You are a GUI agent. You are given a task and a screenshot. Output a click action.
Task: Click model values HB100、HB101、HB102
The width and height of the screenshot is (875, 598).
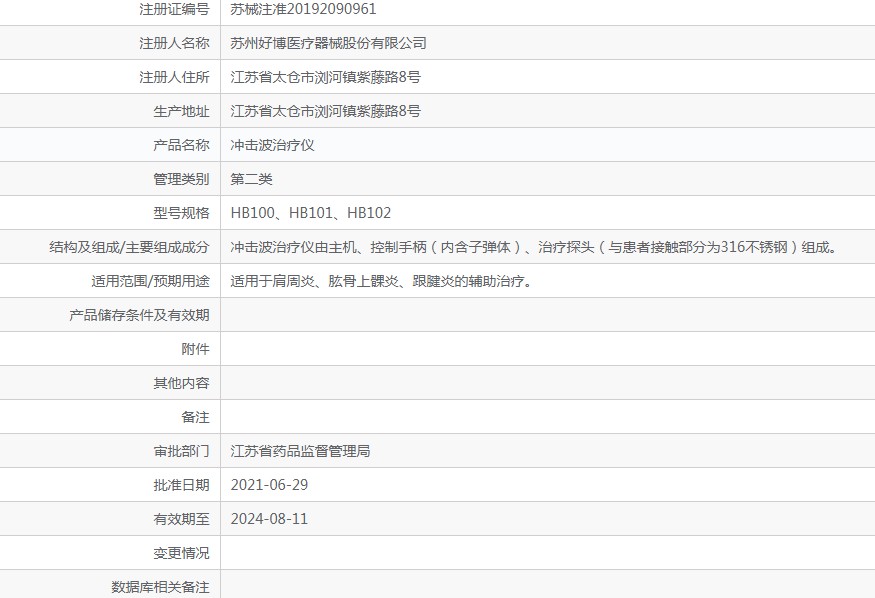310,213
